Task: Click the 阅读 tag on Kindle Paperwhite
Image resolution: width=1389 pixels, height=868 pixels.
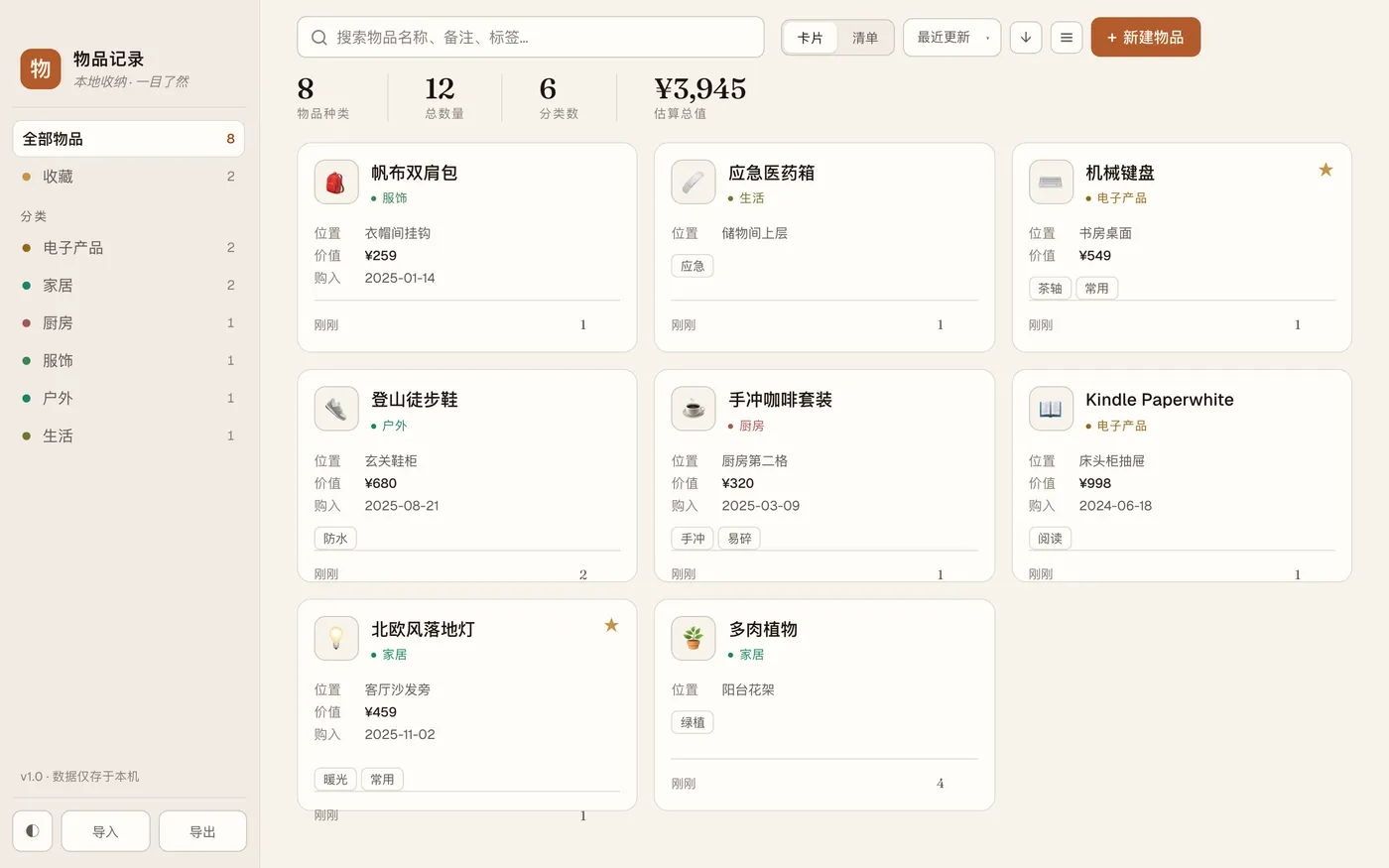Action: tap(1050, 539)
